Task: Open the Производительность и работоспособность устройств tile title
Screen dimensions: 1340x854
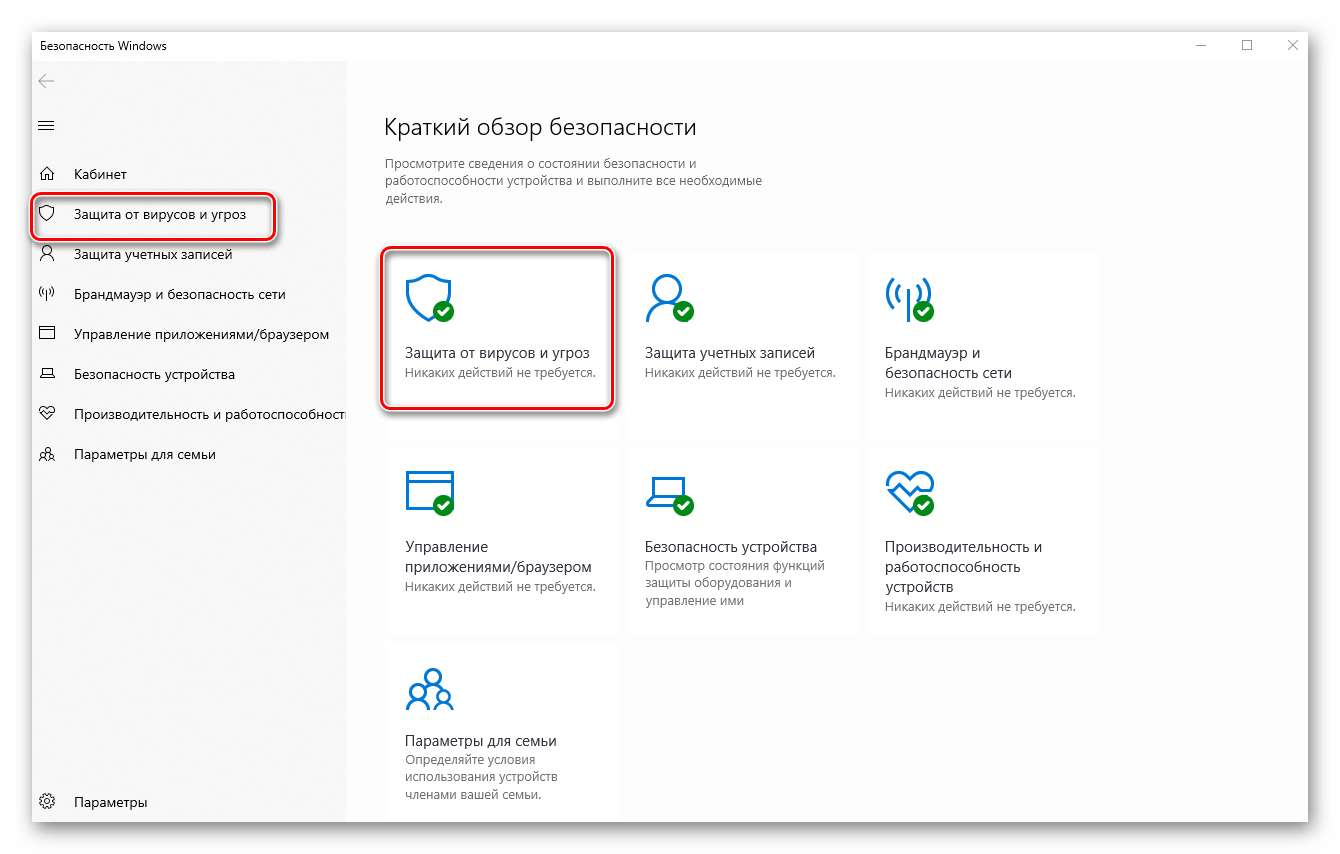Action: click(963, 567)
